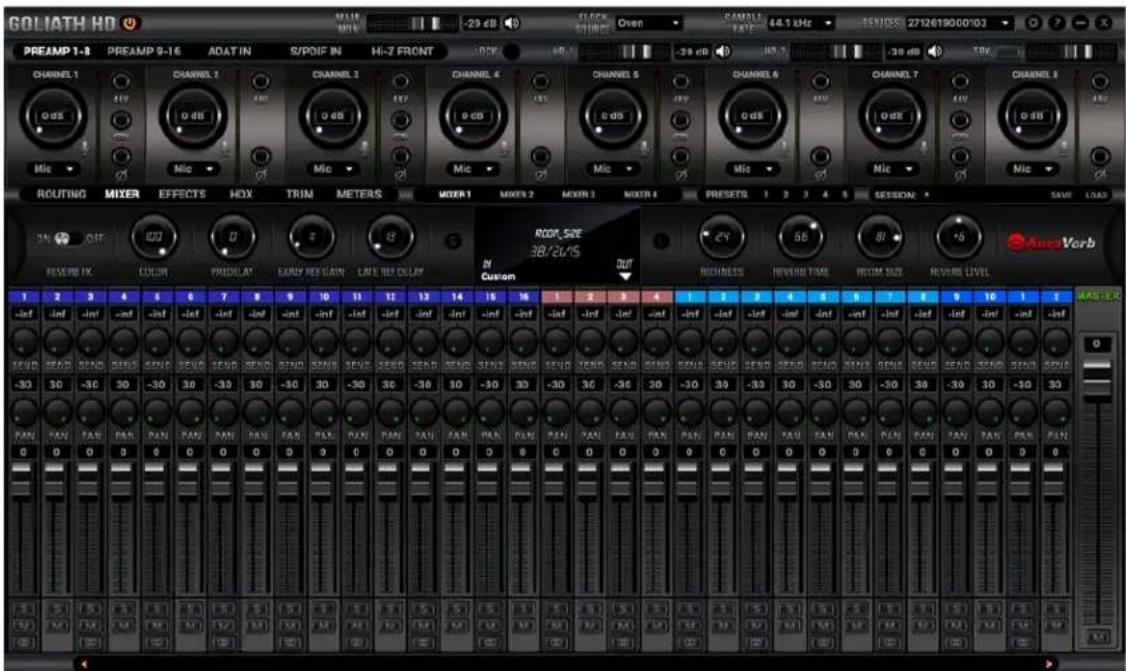Click the mixer scrollbar left arrow
Image resolution: width=1126 pixels, height=671 pixels.
click(84, 665)
